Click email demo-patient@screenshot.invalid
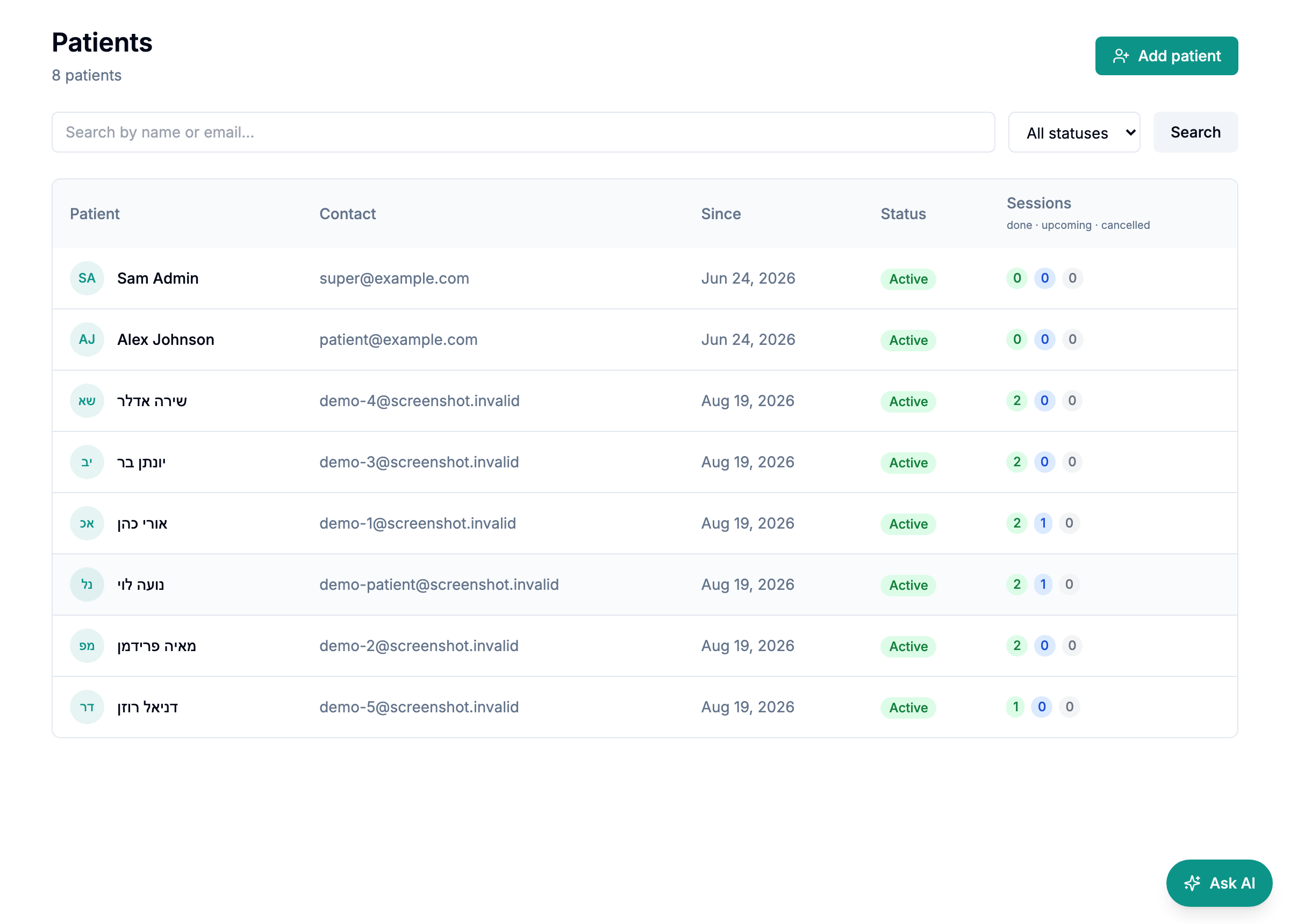 439,584
